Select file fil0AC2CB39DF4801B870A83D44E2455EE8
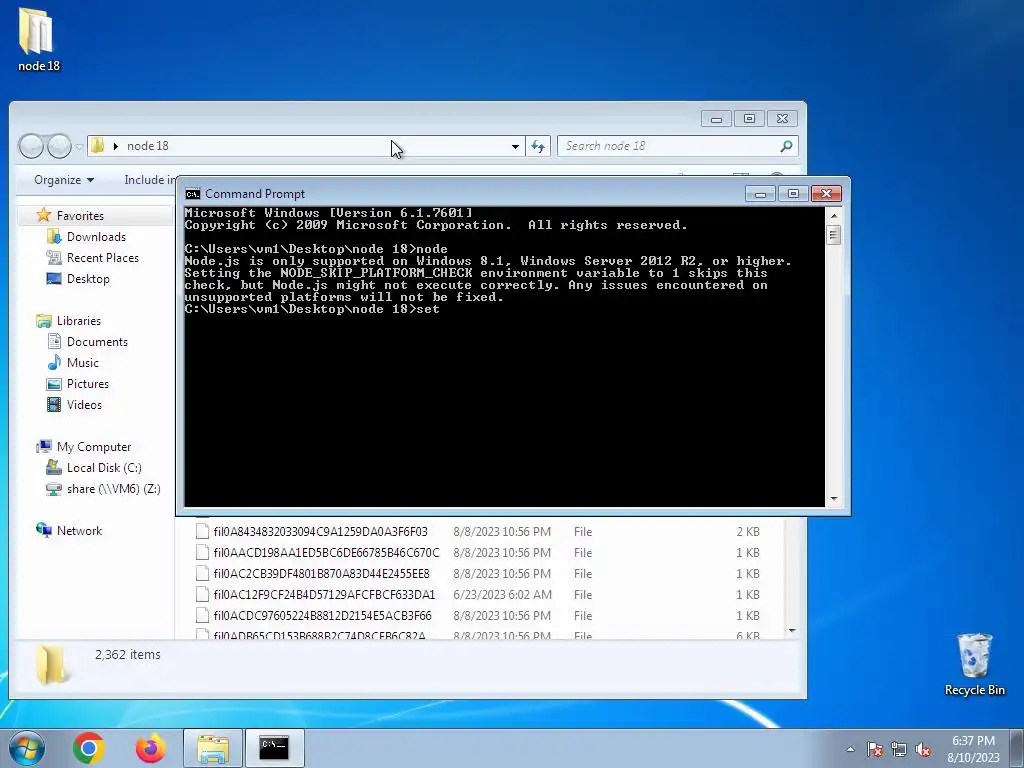Image resolution: width=1024 pixels, height=768 pixels. pos(321,573)
